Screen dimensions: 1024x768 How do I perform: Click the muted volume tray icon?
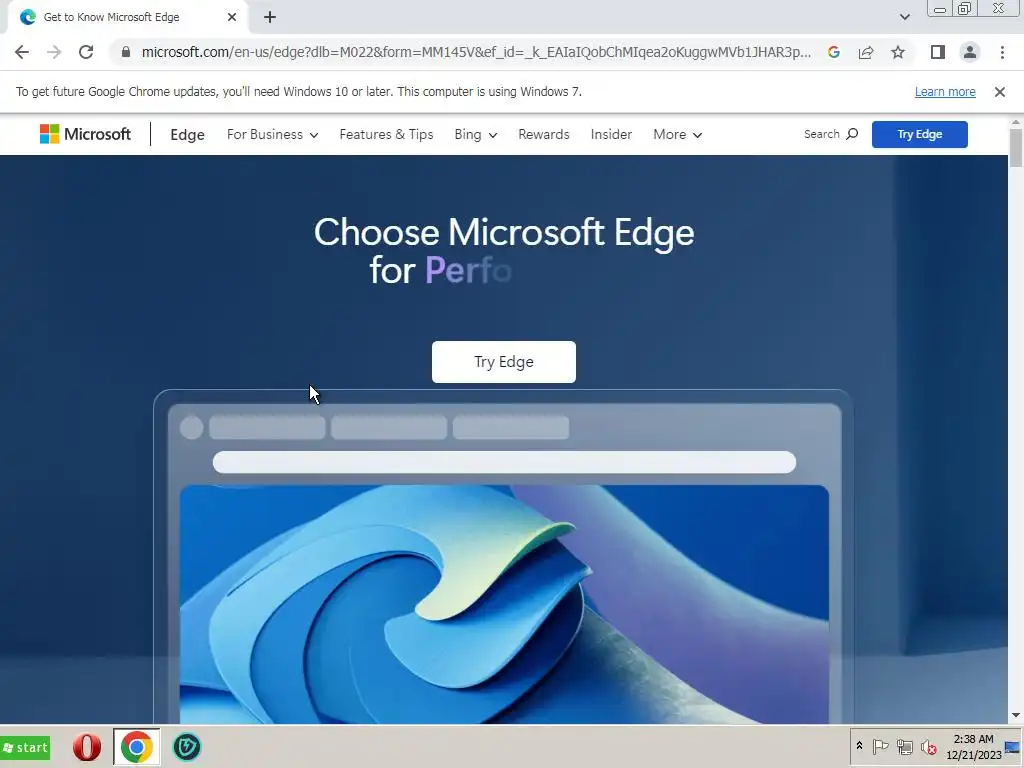[928, 746]
